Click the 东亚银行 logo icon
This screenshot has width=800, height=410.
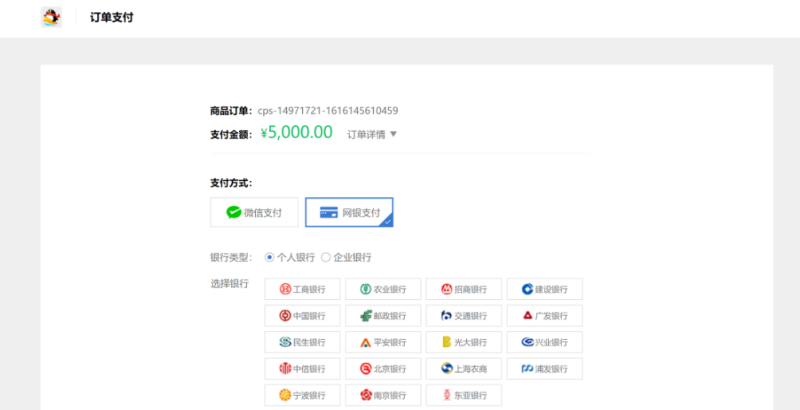446,395
